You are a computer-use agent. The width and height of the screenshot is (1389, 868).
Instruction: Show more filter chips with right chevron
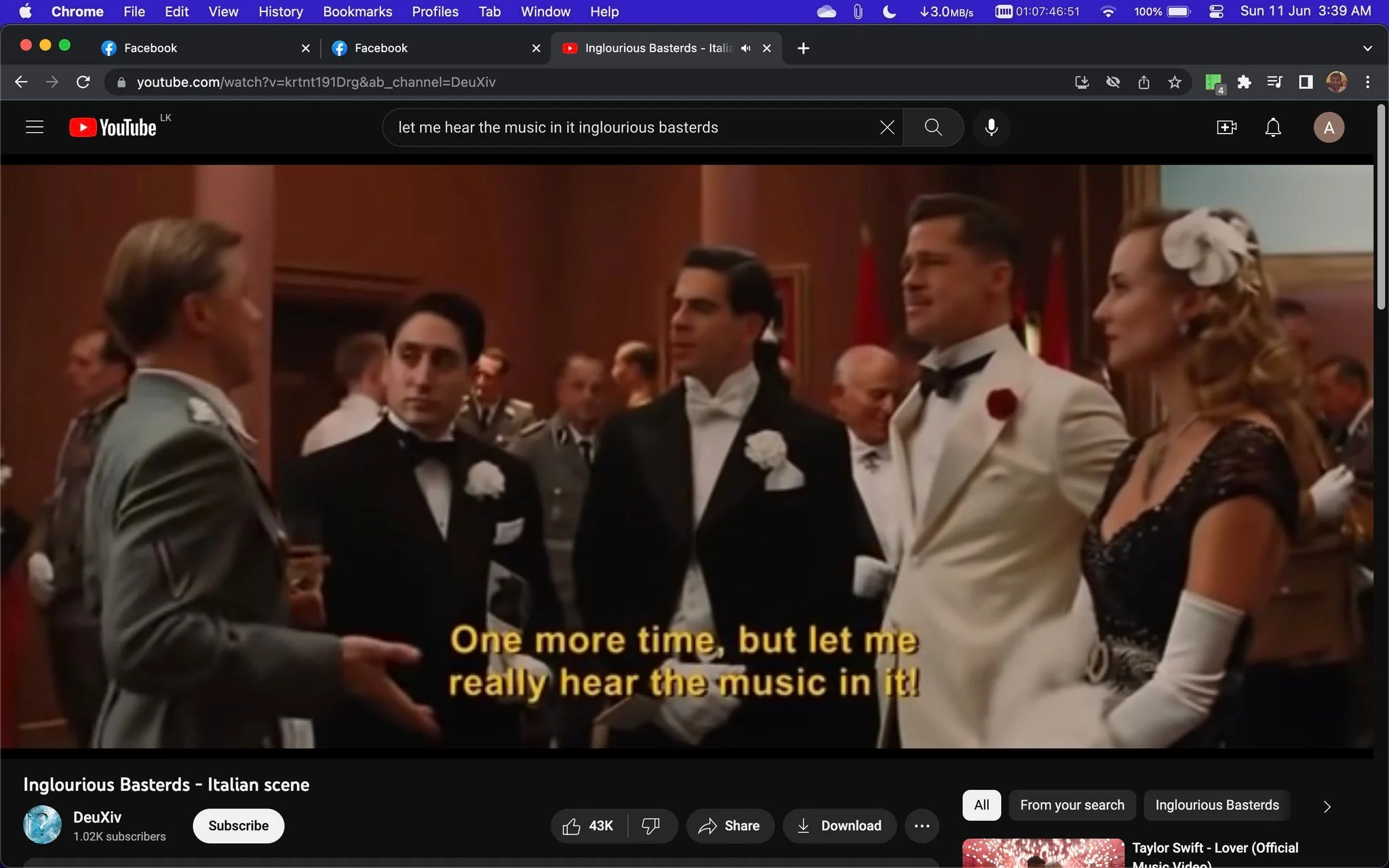(1327, 806)
